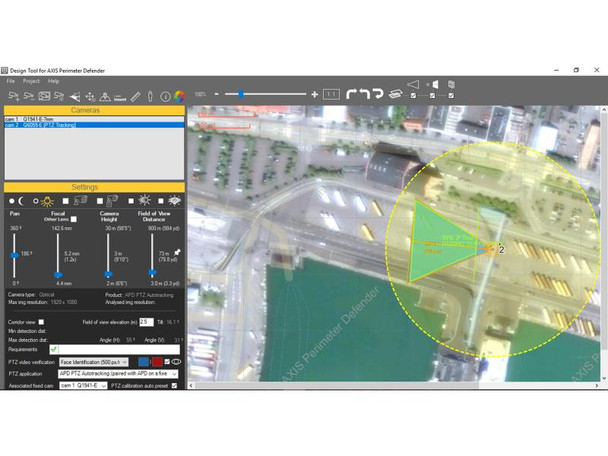The image size is (608, 456).
Task: Expand the PTZ application dropdown
Action: click(x=119, y=373)
